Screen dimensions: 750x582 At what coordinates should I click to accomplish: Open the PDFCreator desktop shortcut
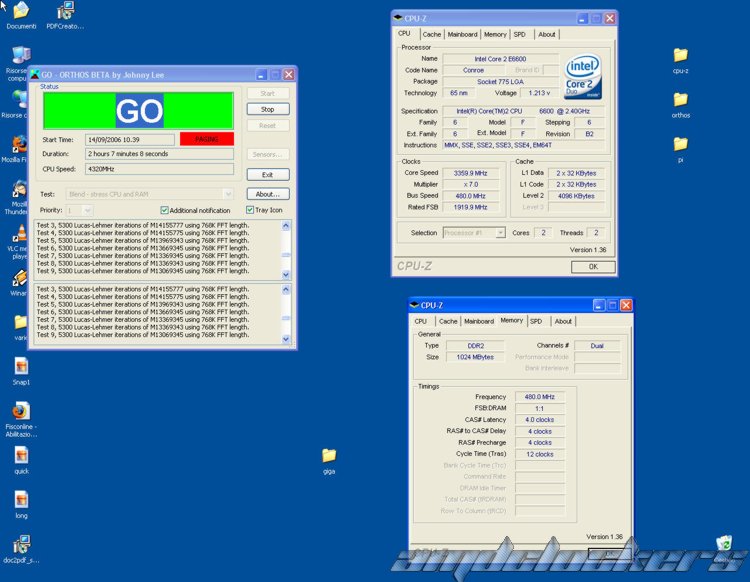(x=65, y=13)
